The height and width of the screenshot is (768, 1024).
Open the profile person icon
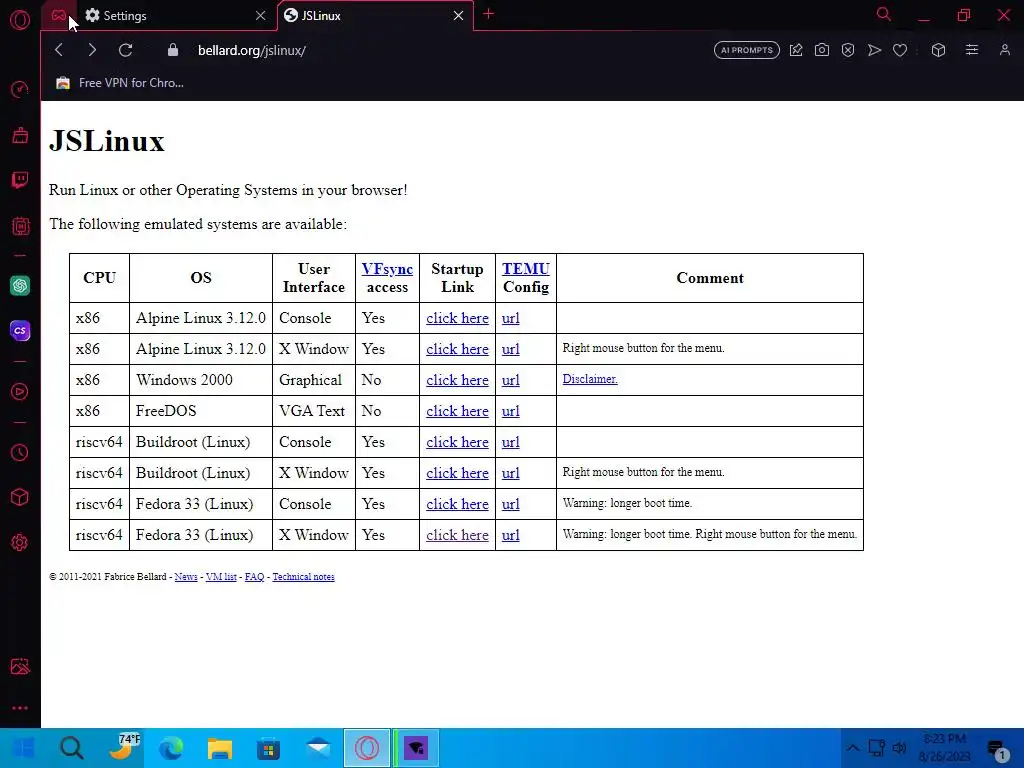point(1004,50)
